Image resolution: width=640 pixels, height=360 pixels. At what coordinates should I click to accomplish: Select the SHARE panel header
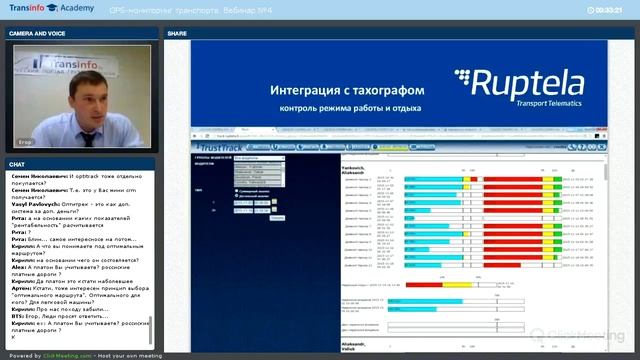pyautogui.click(x=399, y=33)
